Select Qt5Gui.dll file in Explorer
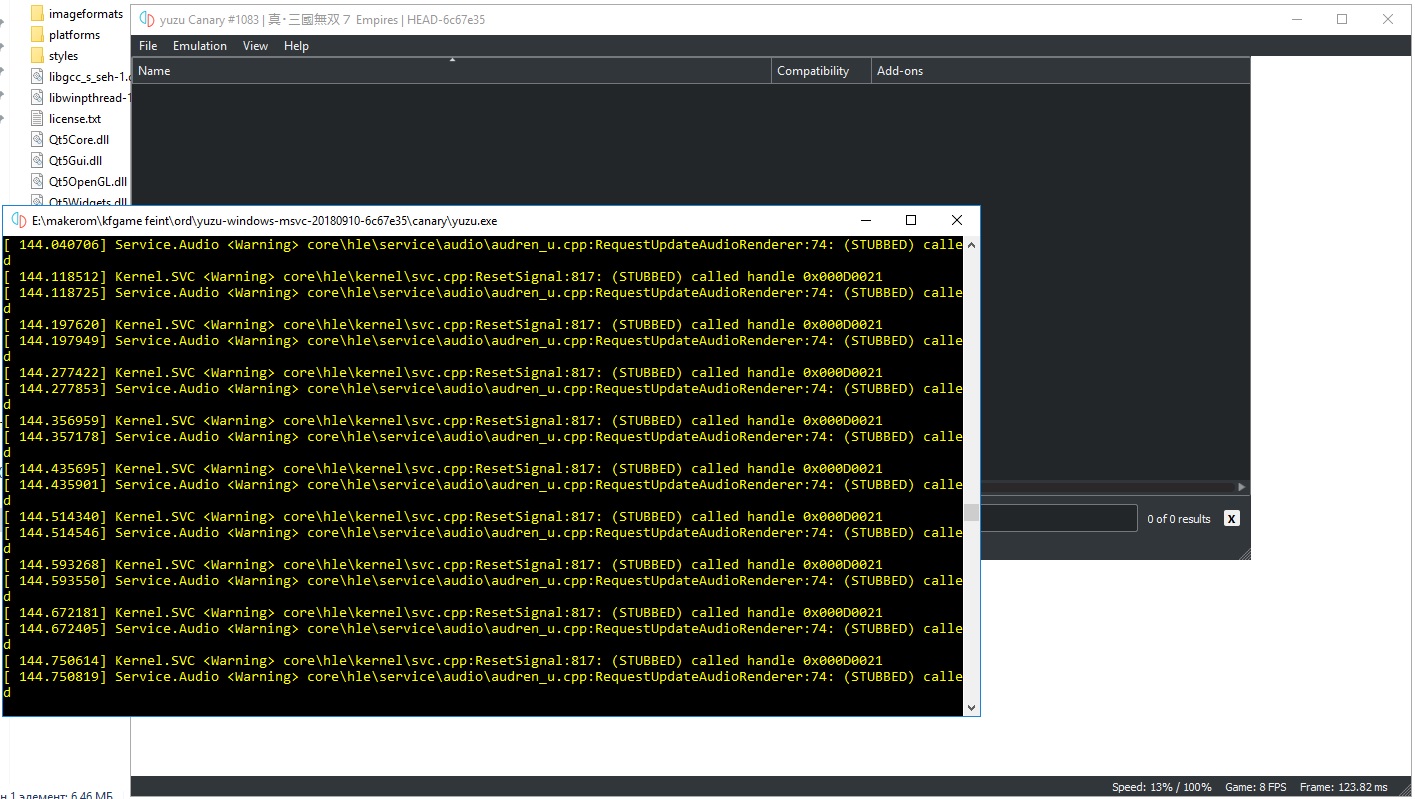Screen dimensions: 1415x799 [66, 161]
